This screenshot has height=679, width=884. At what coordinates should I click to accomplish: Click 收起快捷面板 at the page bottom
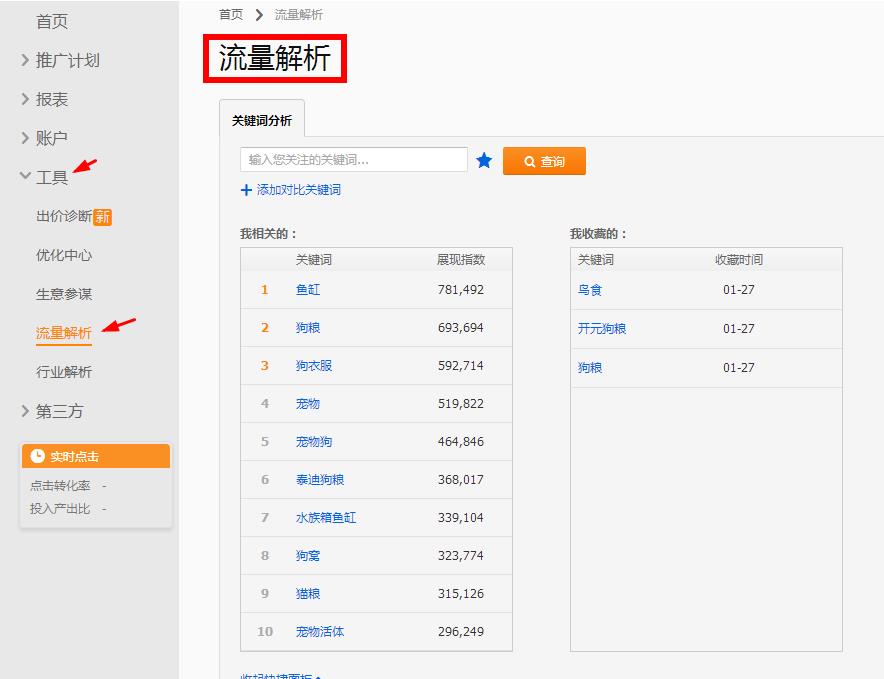(x=281, y=675)
